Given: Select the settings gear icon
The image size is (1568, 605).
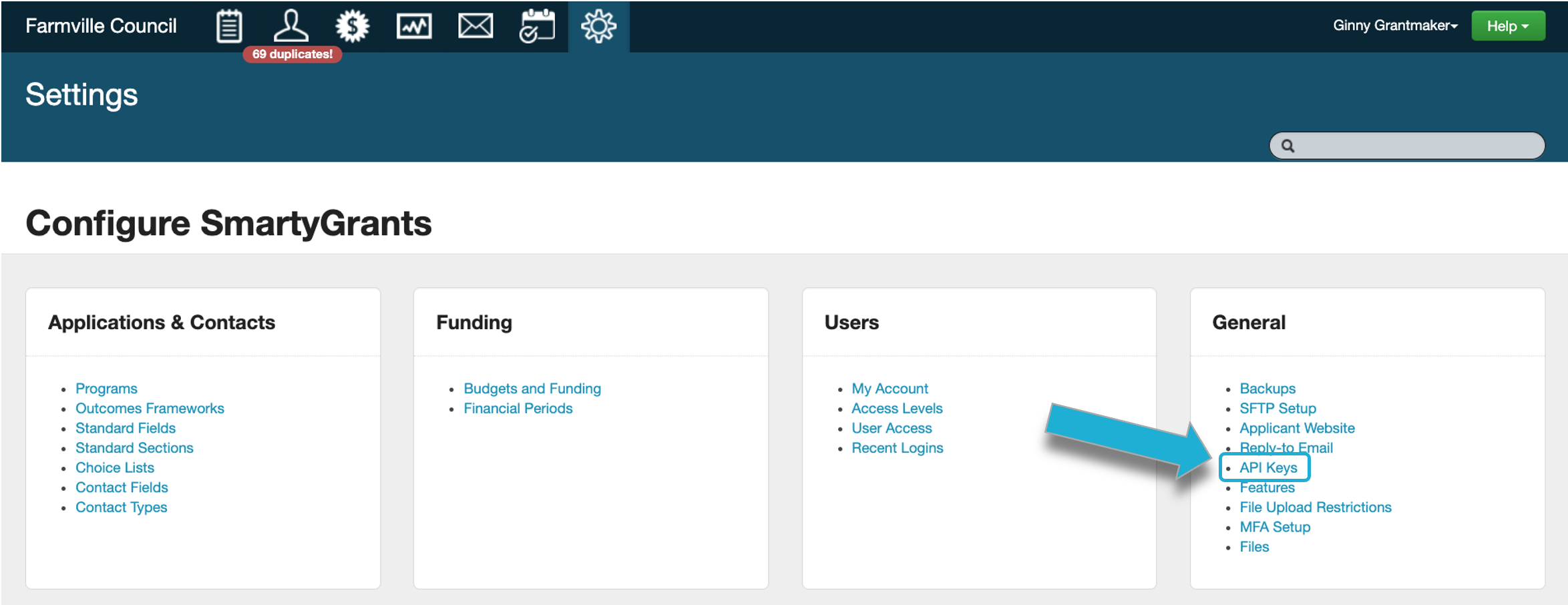Looking at the screenshot, I should (x=598, y=27).
